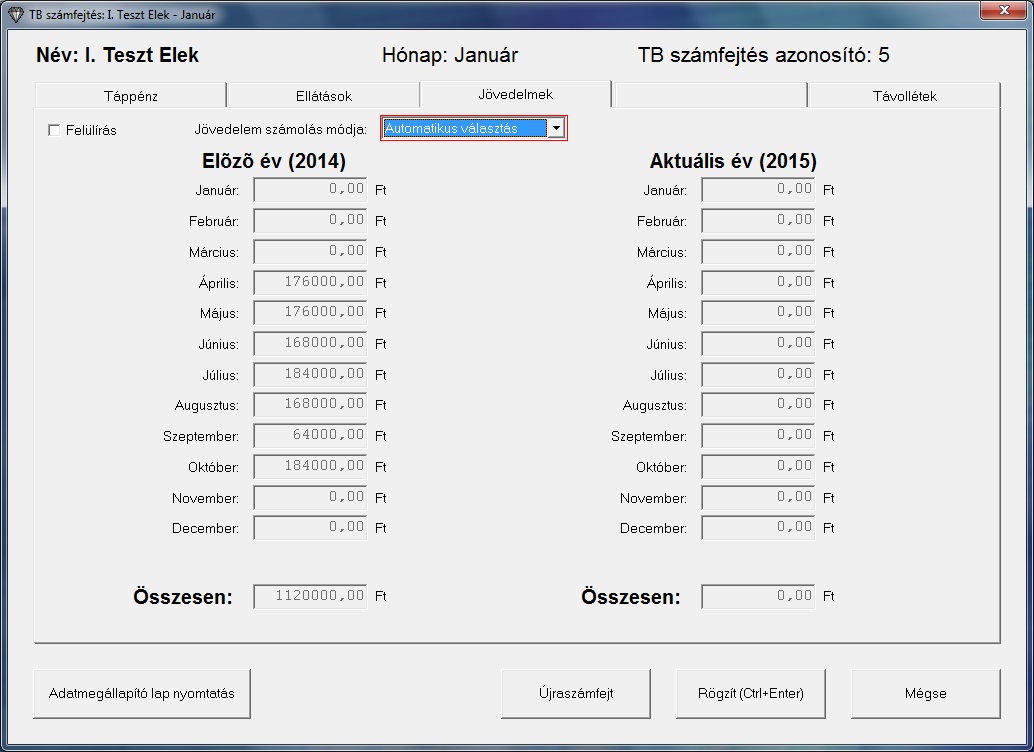Close the TB számfejtés window
The height and width of the screenshot is (752, 1034).
tap(1001, 11)
